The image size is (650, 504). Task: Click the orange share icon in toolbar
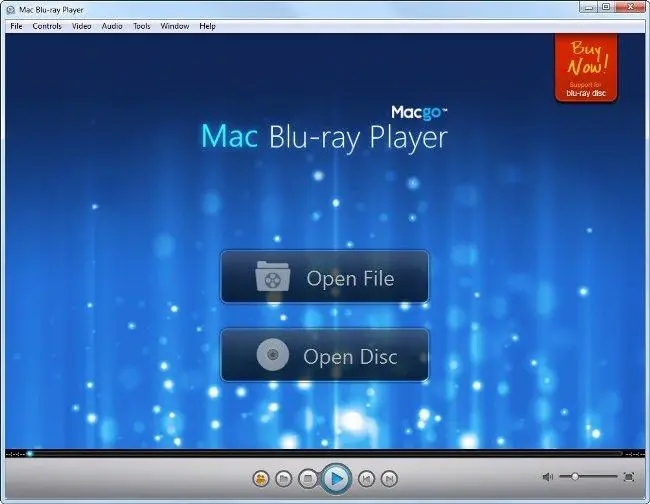click(x=261, y=479)
